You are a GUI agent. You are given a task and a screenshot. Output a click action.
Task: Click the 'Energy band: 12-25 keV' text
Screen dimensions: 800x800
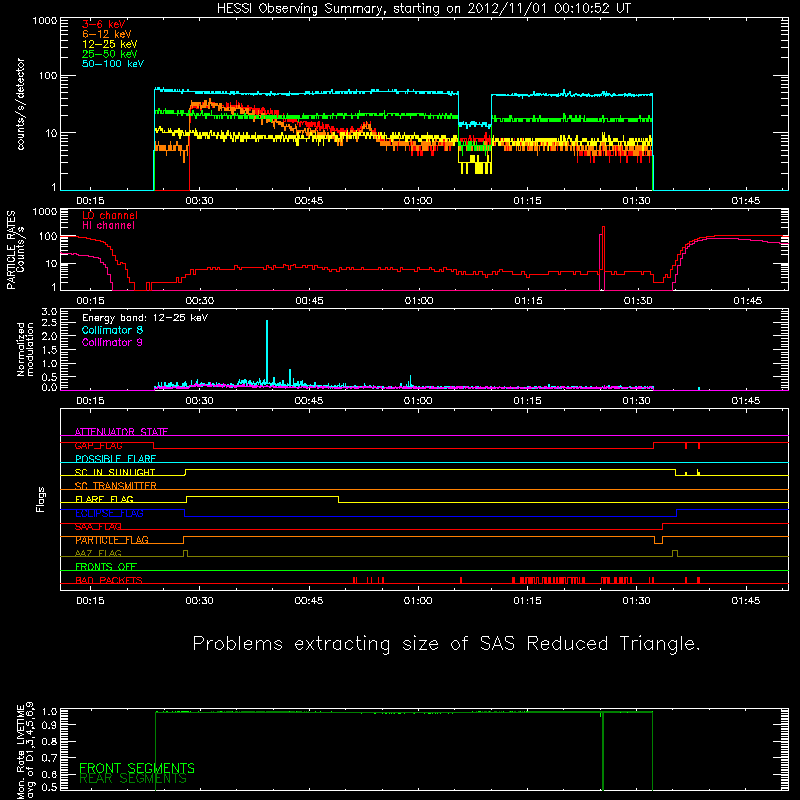(145, 318)
